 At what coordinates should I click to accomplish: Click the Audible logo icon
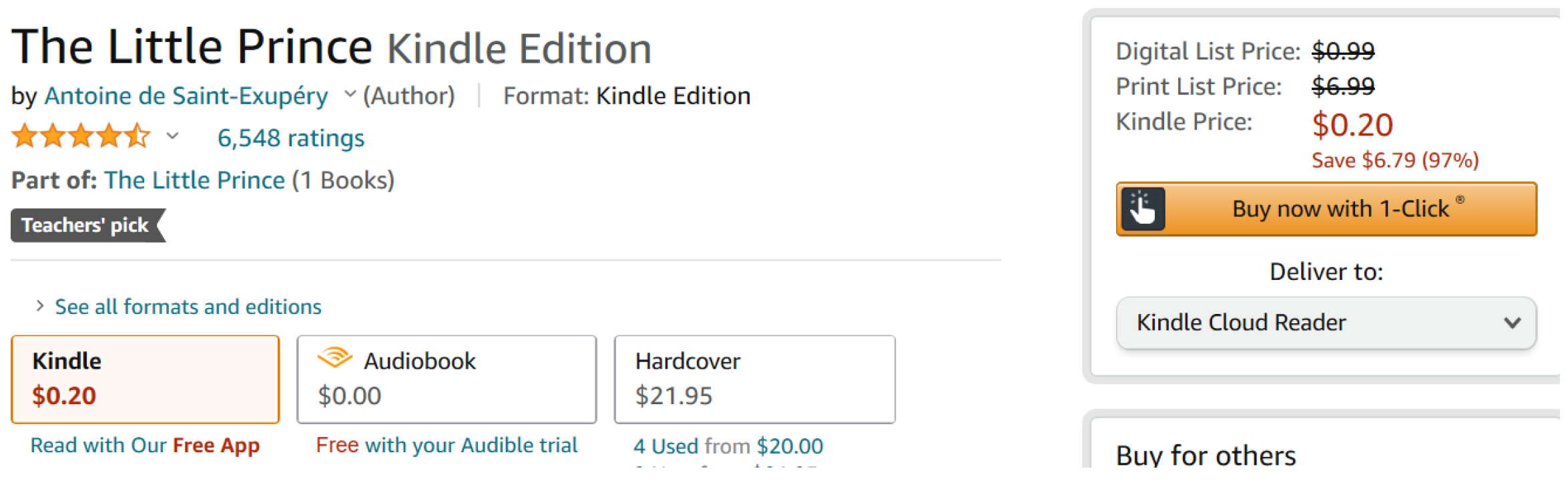pos(334,358)
